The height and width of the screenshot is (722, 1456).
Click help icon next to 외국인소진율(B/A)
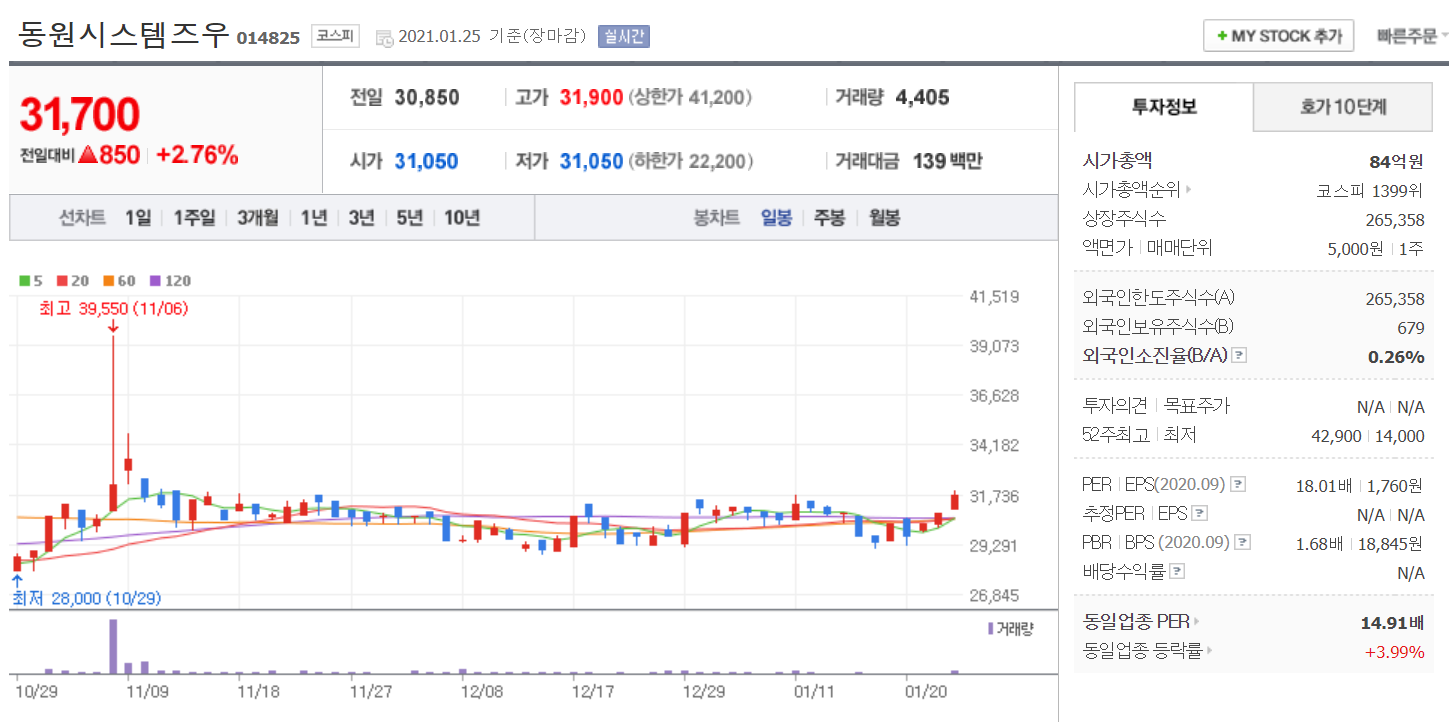tap(1239, 355)
